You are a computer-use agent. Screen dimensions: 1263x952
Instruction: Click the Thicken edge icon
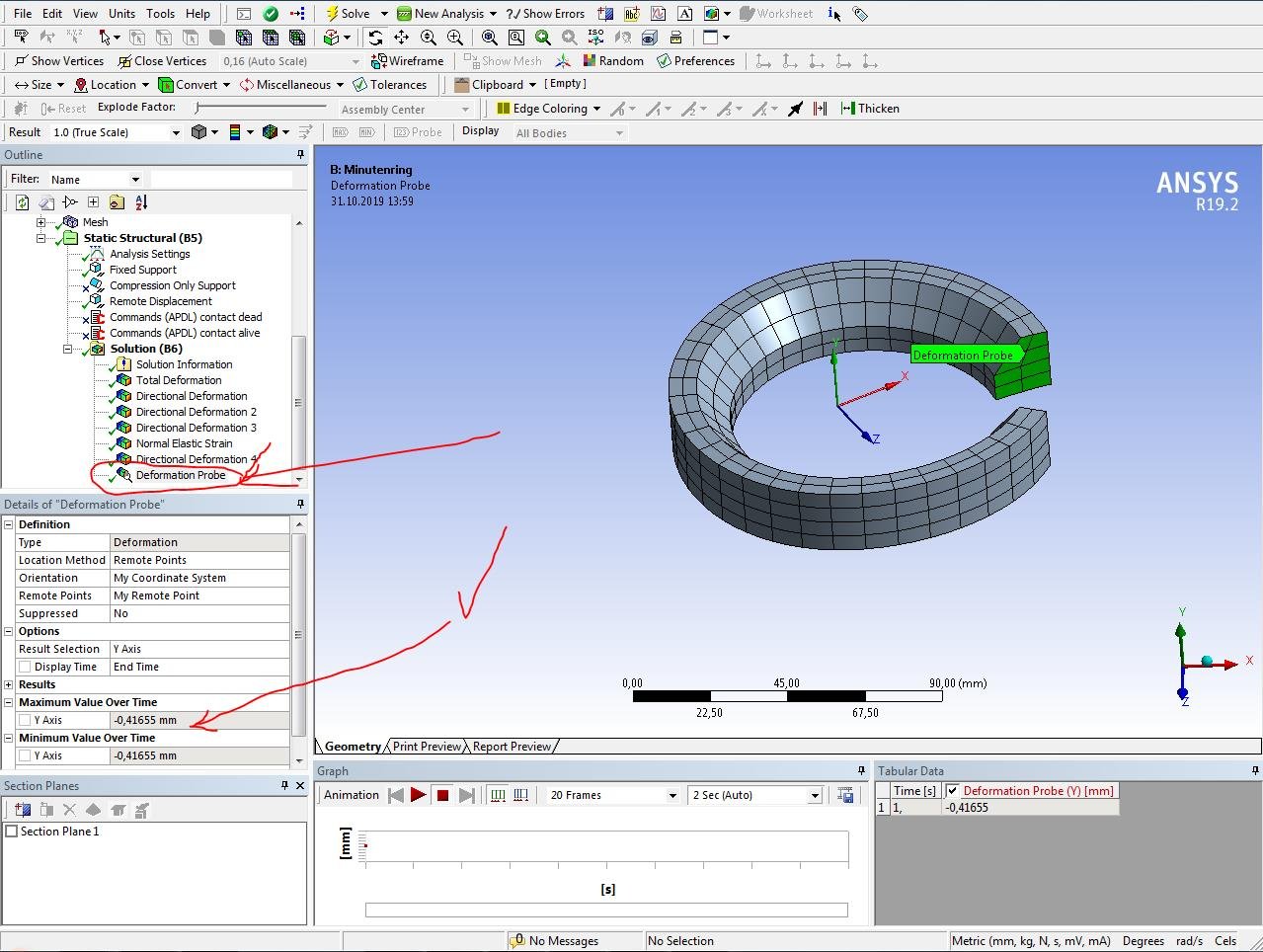870,109
